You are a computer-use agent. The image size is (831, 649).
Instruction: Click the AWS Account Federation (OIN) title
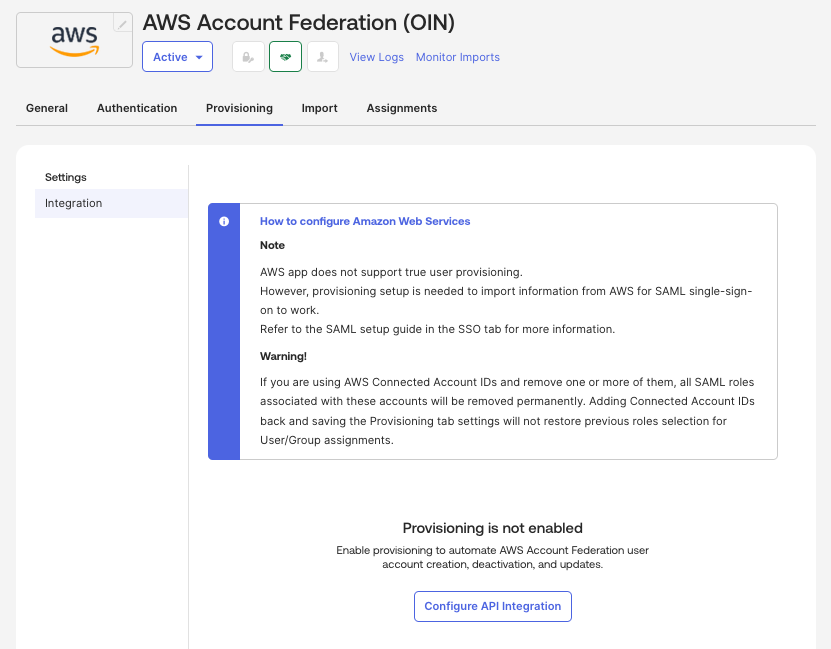(x=299, y=23)
